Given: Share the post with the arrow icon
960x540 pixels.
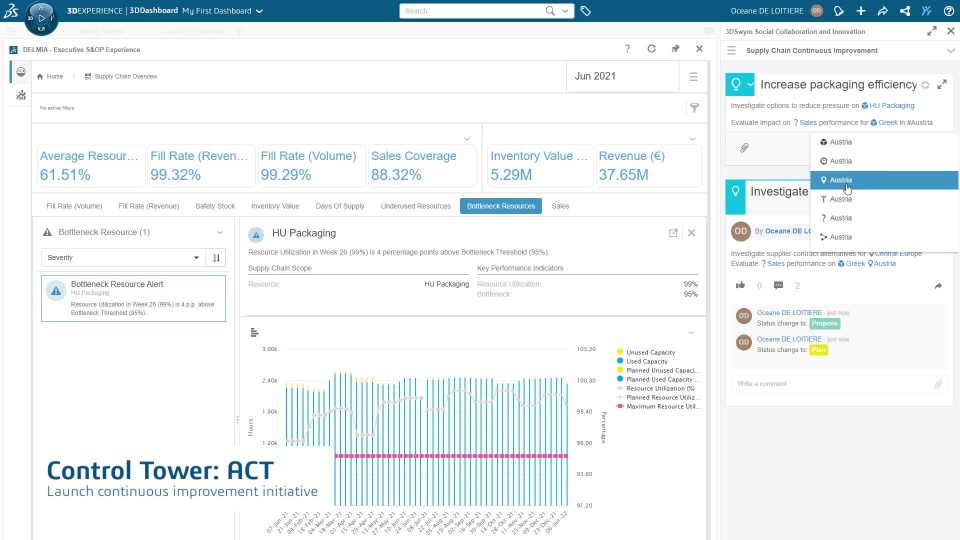Looking at the screenshot, I should tap(938, 286).
